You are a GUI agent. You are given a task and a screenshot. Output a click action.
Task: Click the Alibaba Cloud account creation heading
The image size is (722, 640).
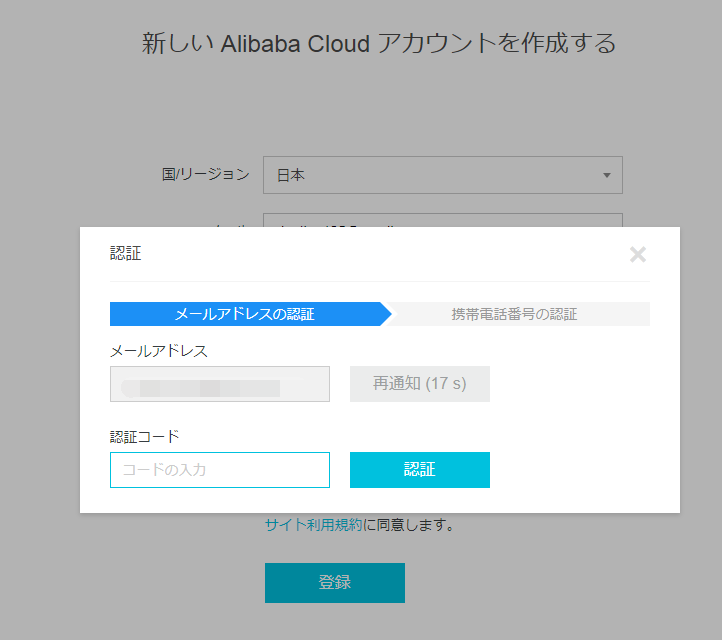(x=378, y=43)
